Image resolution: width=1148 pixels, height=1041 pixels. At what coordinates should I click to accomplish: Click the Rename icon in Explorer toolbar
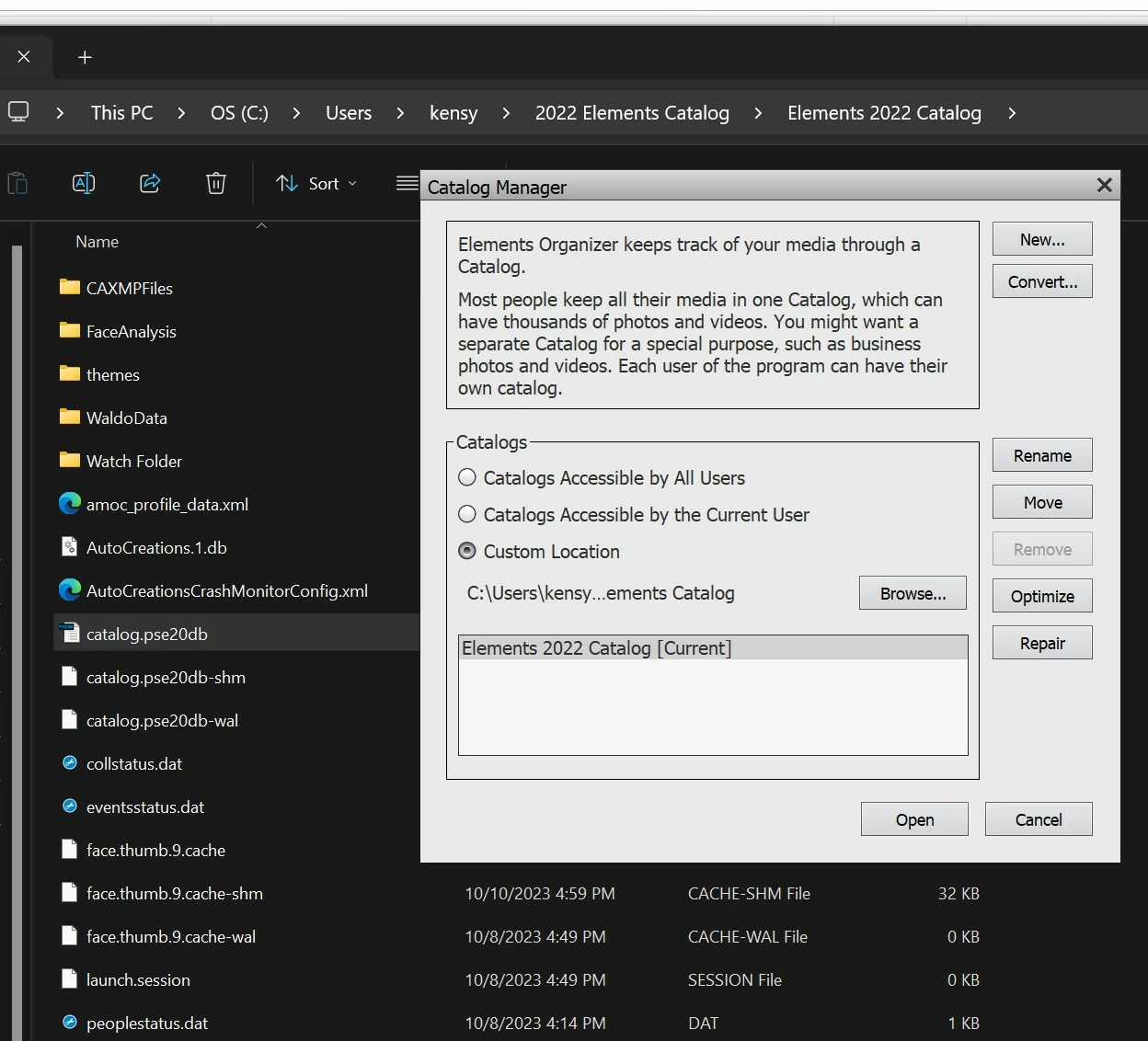click(x=84, y=183)
